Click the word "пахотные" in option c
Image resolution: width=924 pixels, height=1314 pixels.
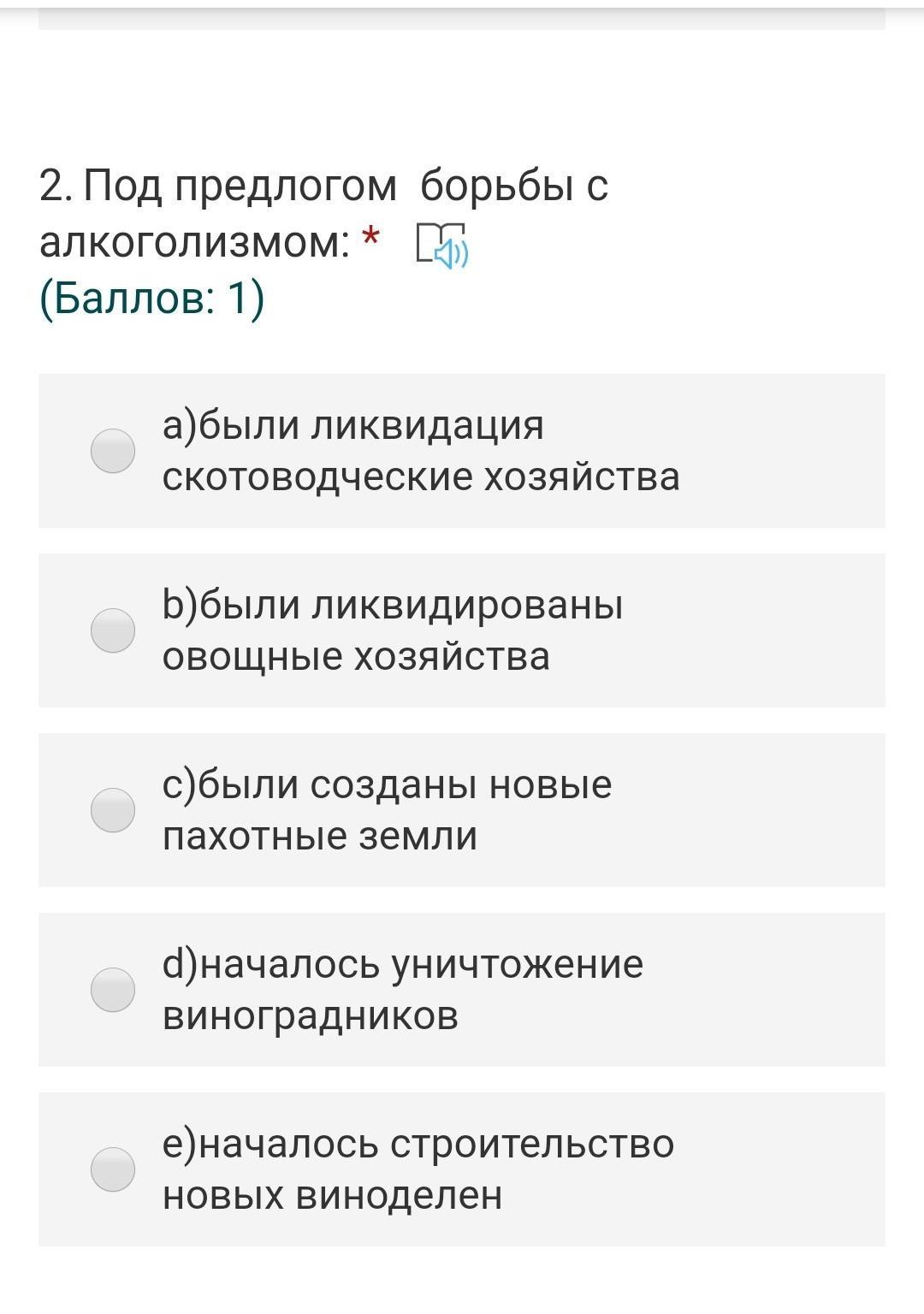[x=253, y=837]
